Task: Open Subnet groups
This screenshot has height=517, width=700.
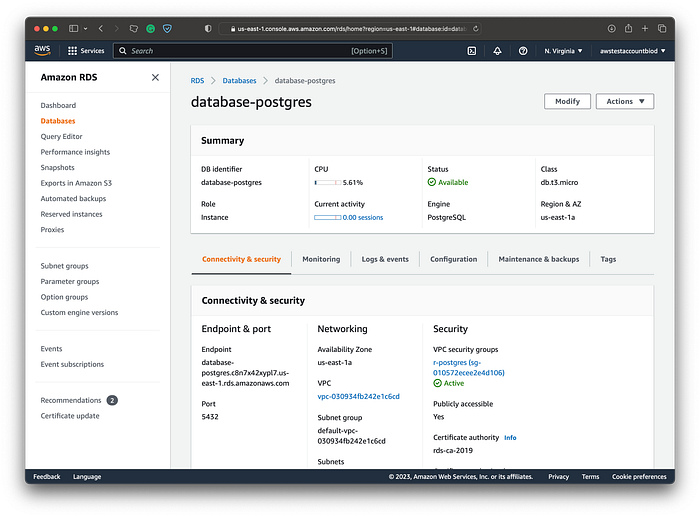Action: (x=64, y=266)
